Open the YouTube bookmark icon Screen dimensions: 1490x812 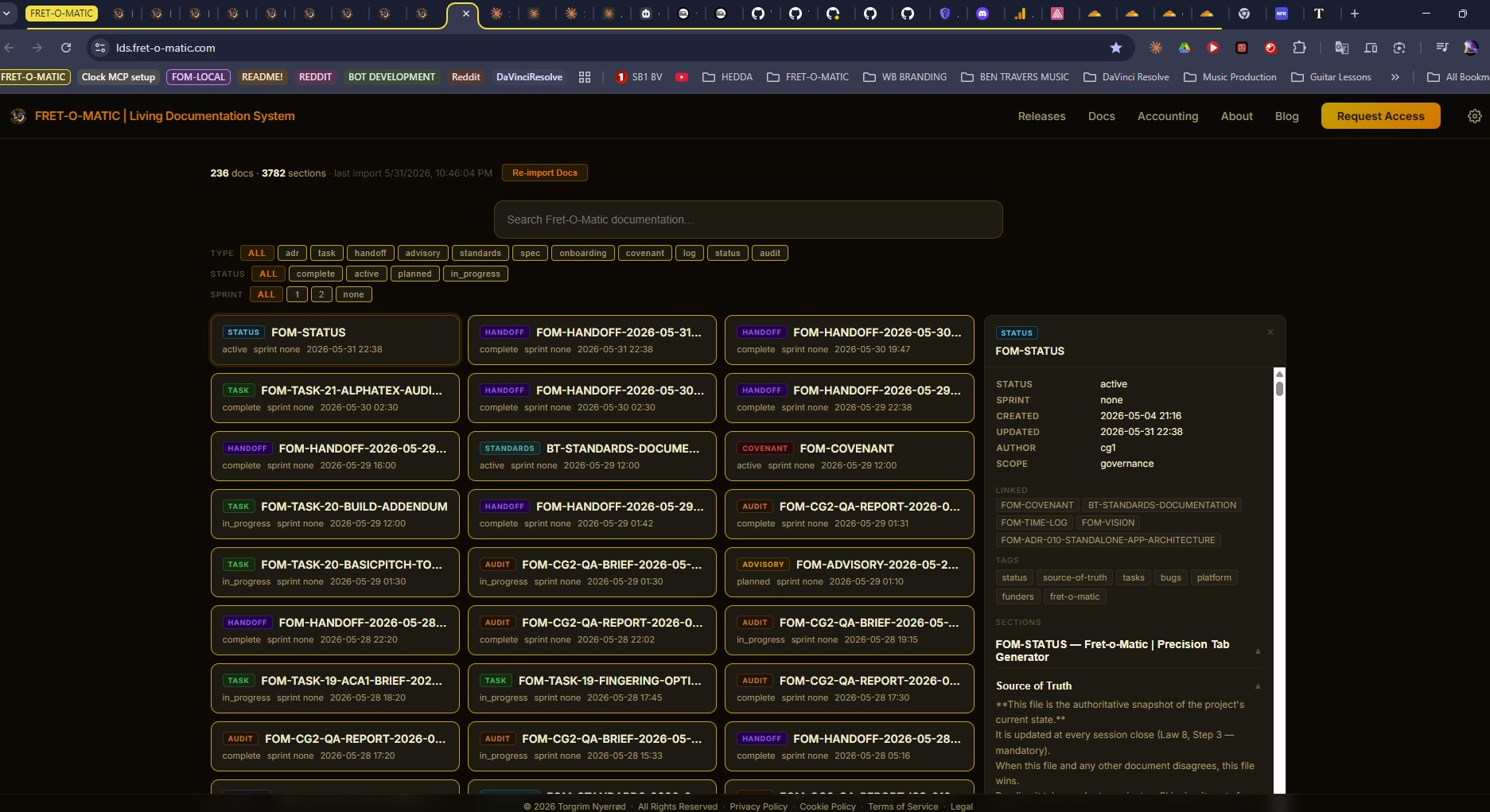pyautogui.click(x=682, y=77)
